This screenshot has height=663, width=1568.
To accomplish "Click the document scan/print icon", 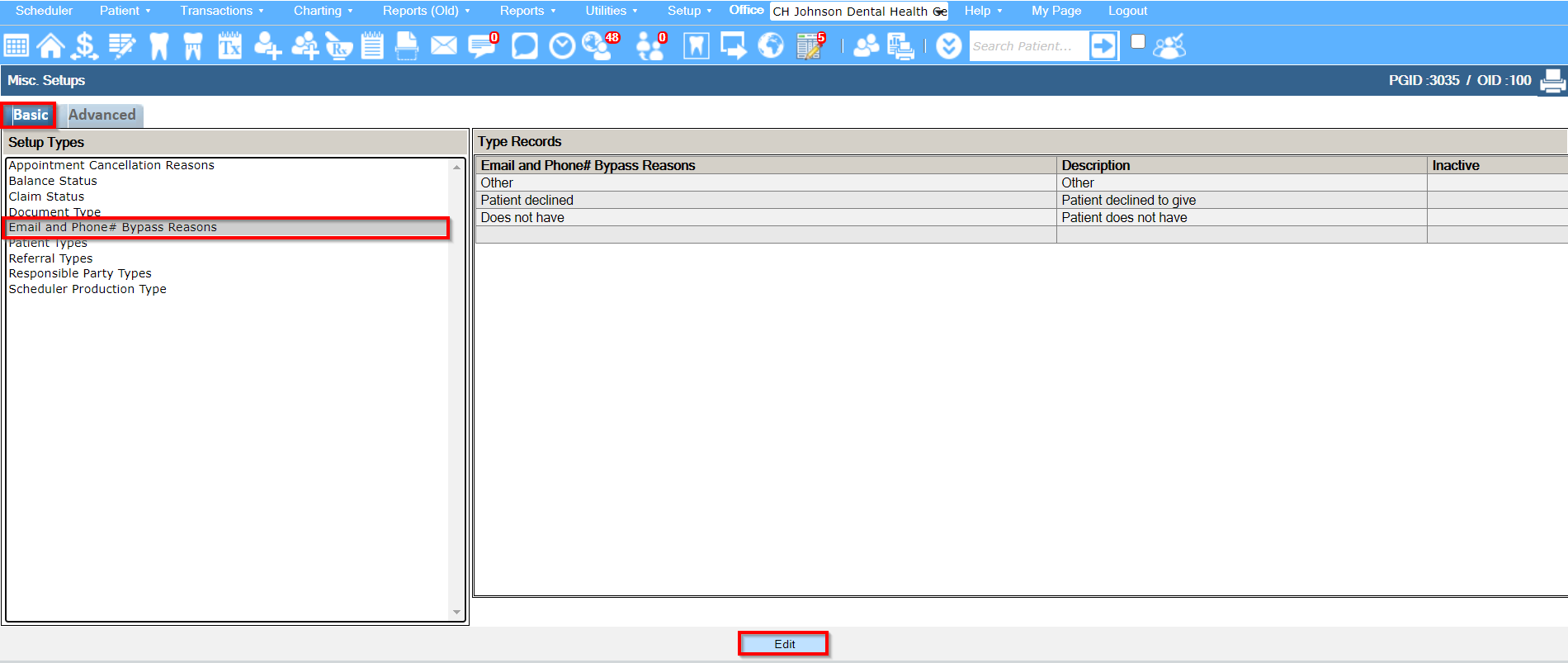I will click(x=407, y=45).
